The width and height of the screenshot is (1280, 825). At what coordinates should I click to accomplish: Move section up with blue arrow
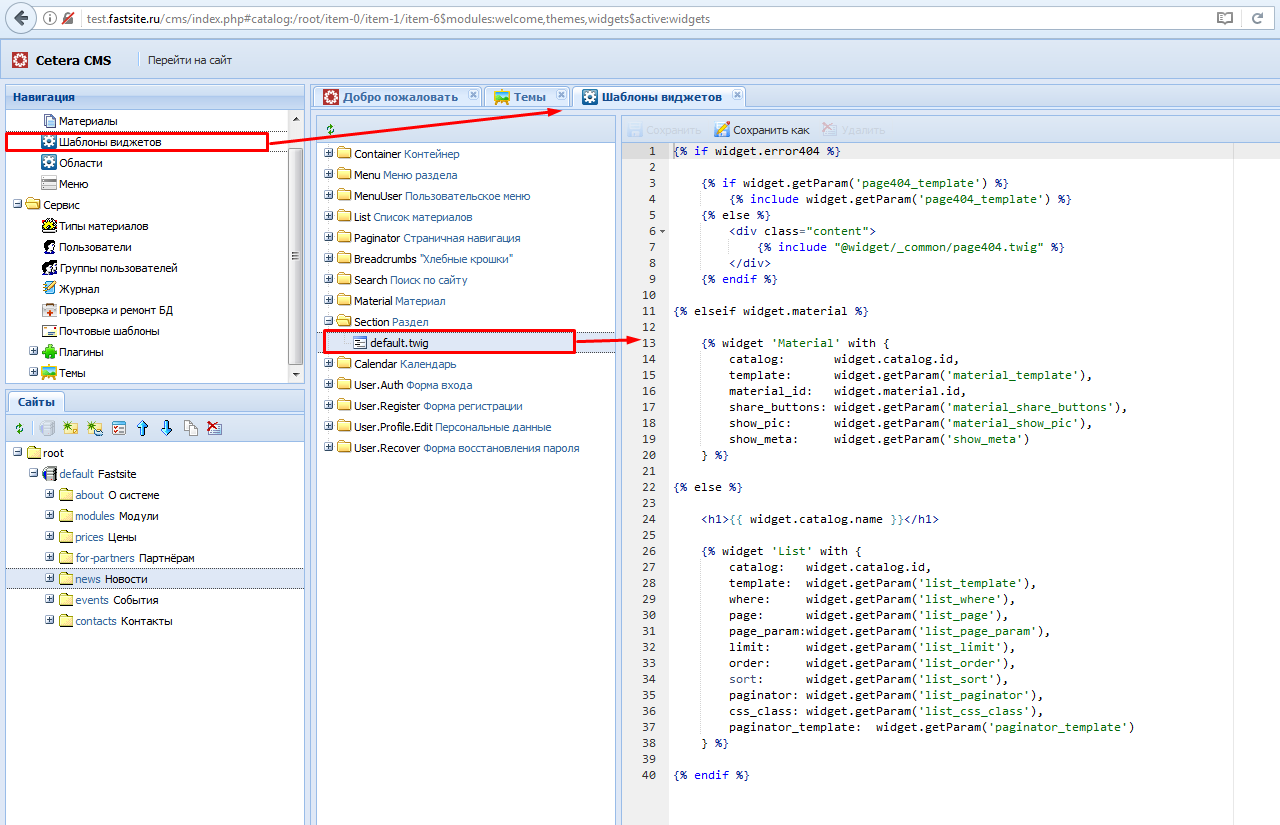(142, 428)
